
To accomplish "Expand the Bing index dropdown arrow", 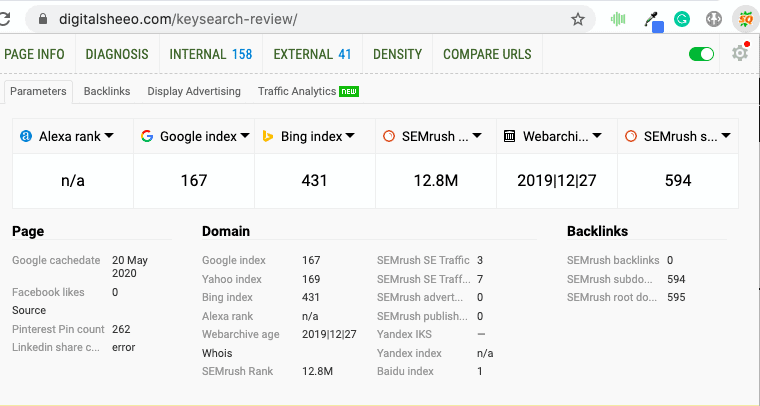I will point(350,136).
